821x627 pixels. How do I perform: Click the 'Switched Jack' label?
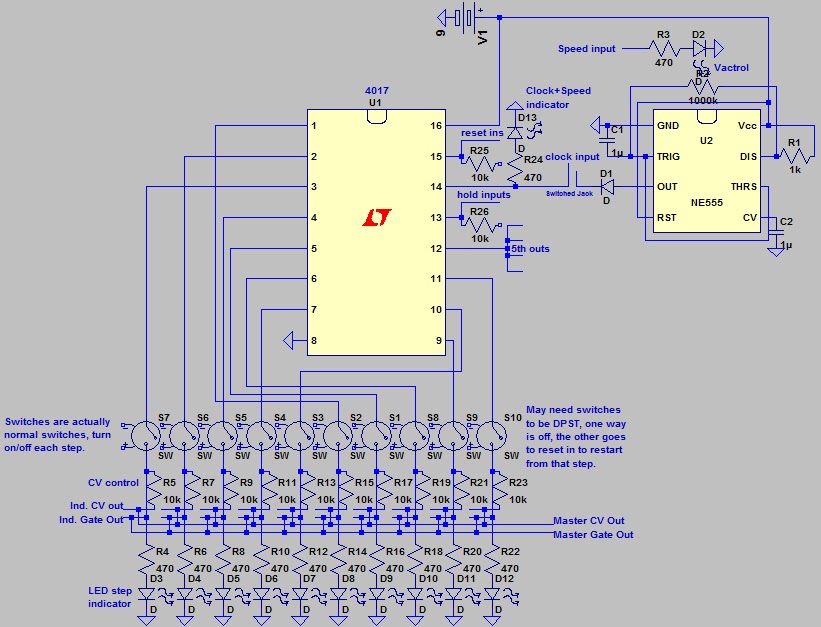[570, 194]
